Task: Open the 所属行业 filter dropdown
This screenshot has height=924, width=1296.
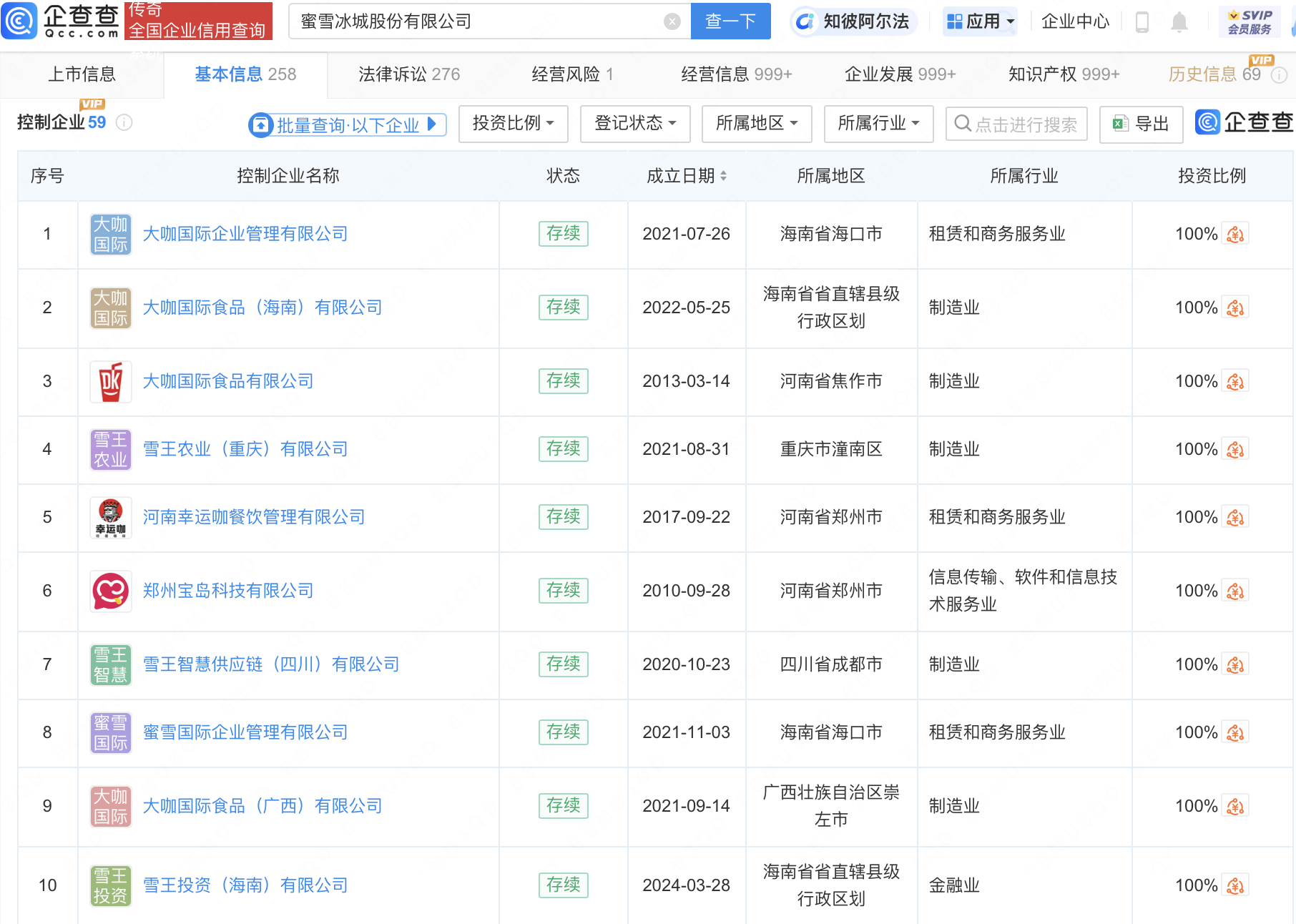Action: (x=878, y=124)
